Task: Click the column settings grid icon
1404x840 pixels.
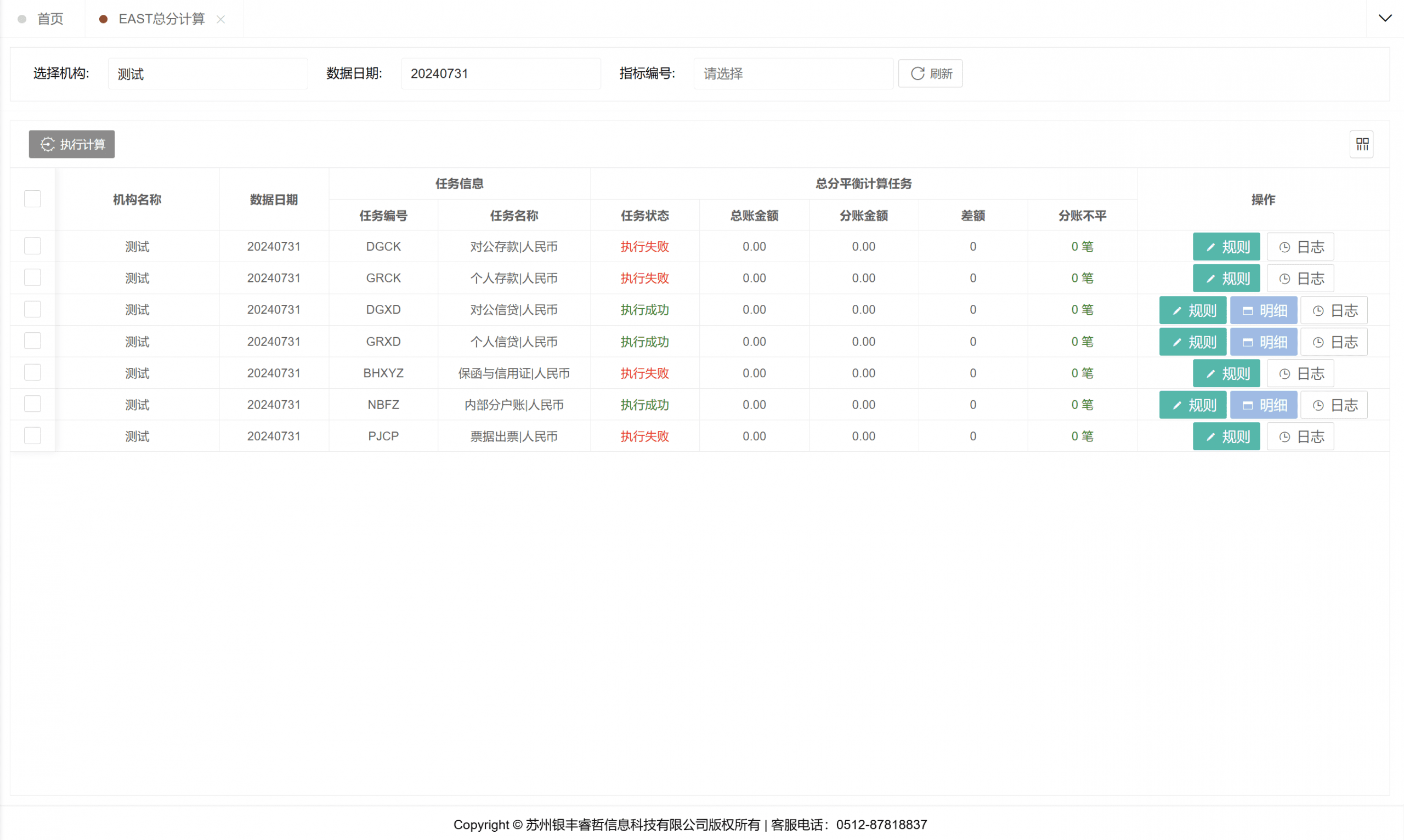Action: coord(1362,144)
